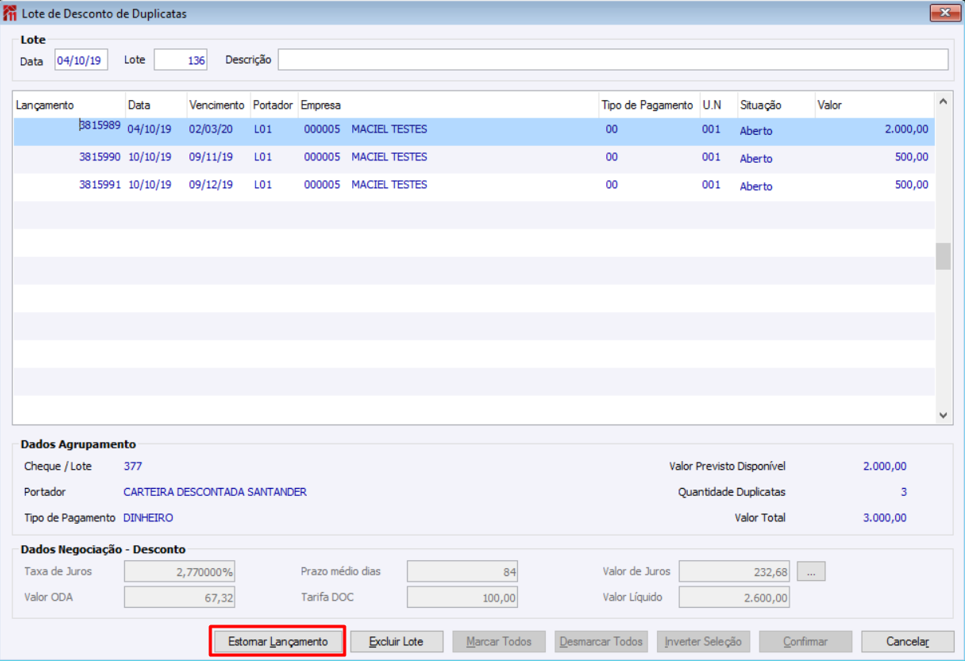Focus the Descrição text field
This screenshot has width=968, height=661.
pos(612,60)
